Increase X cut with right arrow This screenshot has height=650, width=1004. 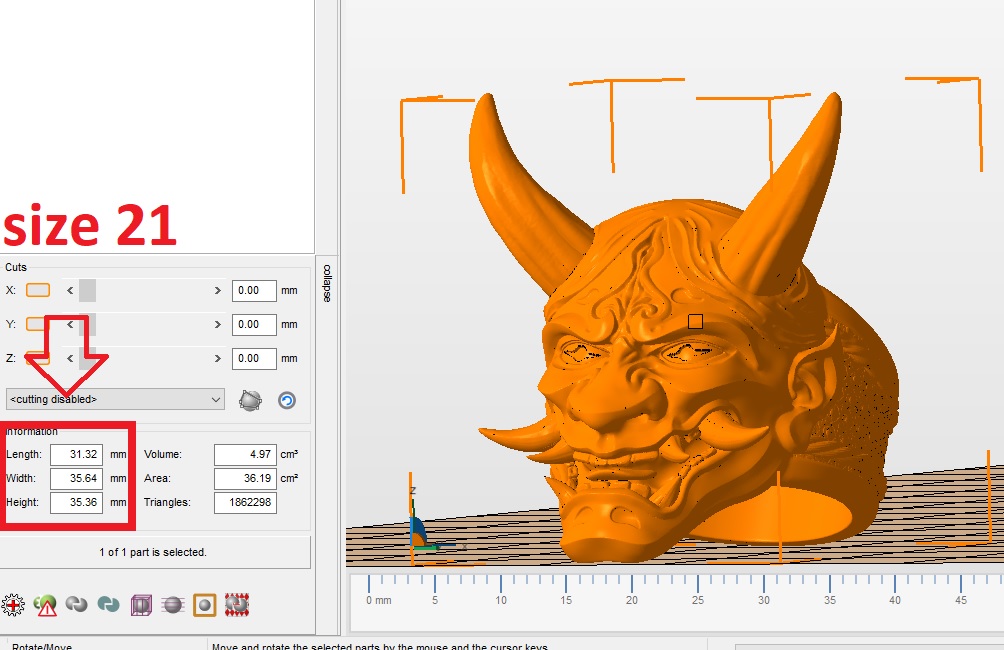218,291
